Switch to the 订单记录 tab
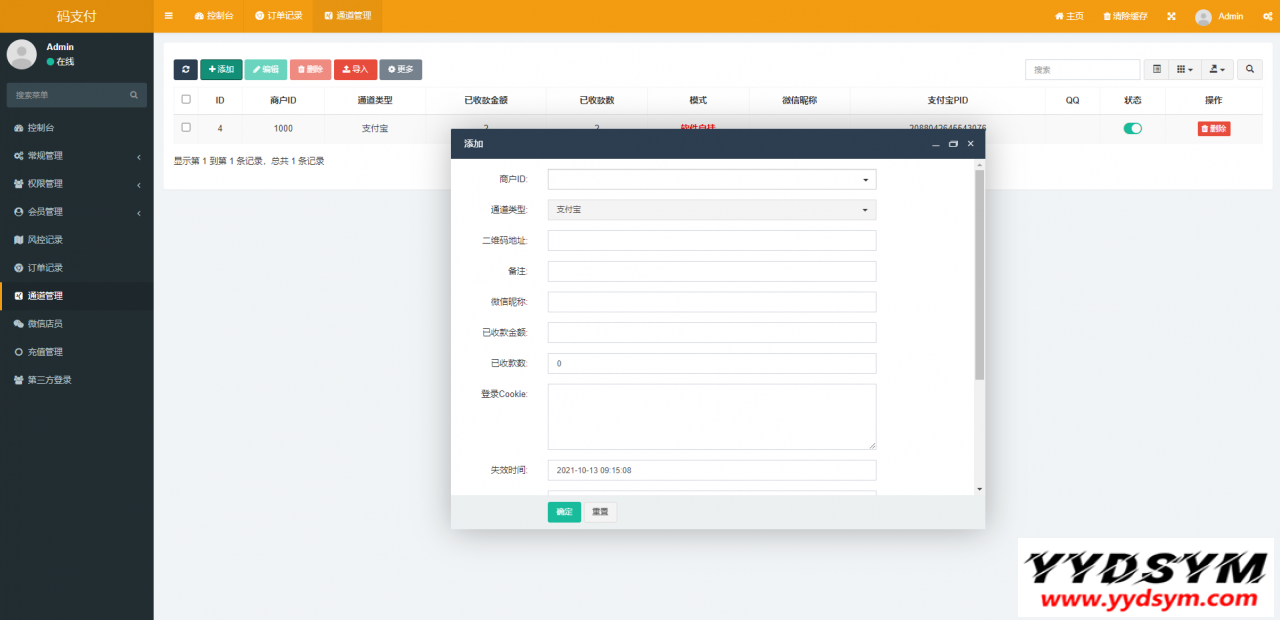This screenshot has width=1280, height=620. (x=278, y=16)
